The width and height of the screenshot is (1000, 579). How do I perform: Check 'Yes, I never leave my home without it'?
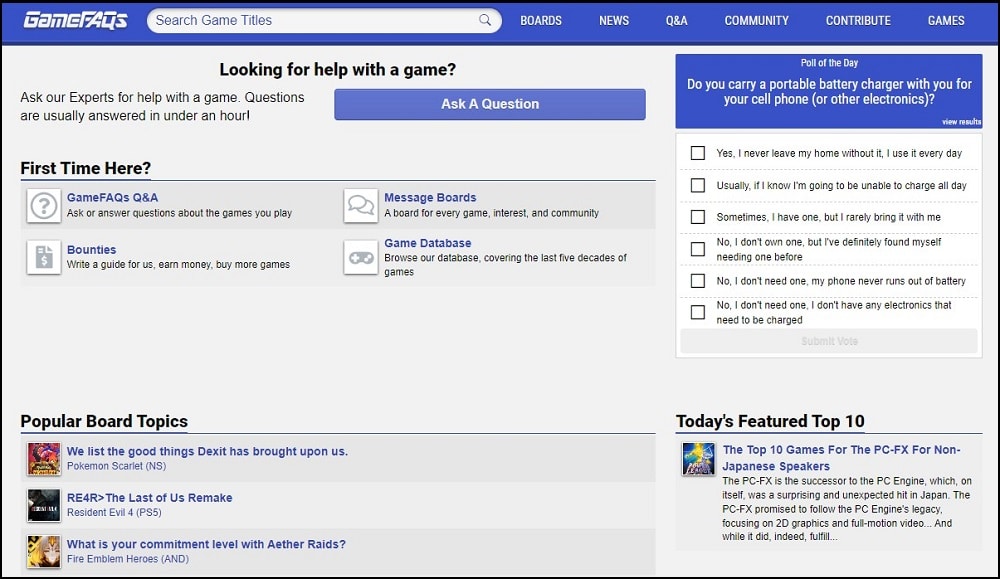pyautogui.click(x=698, y=153)
